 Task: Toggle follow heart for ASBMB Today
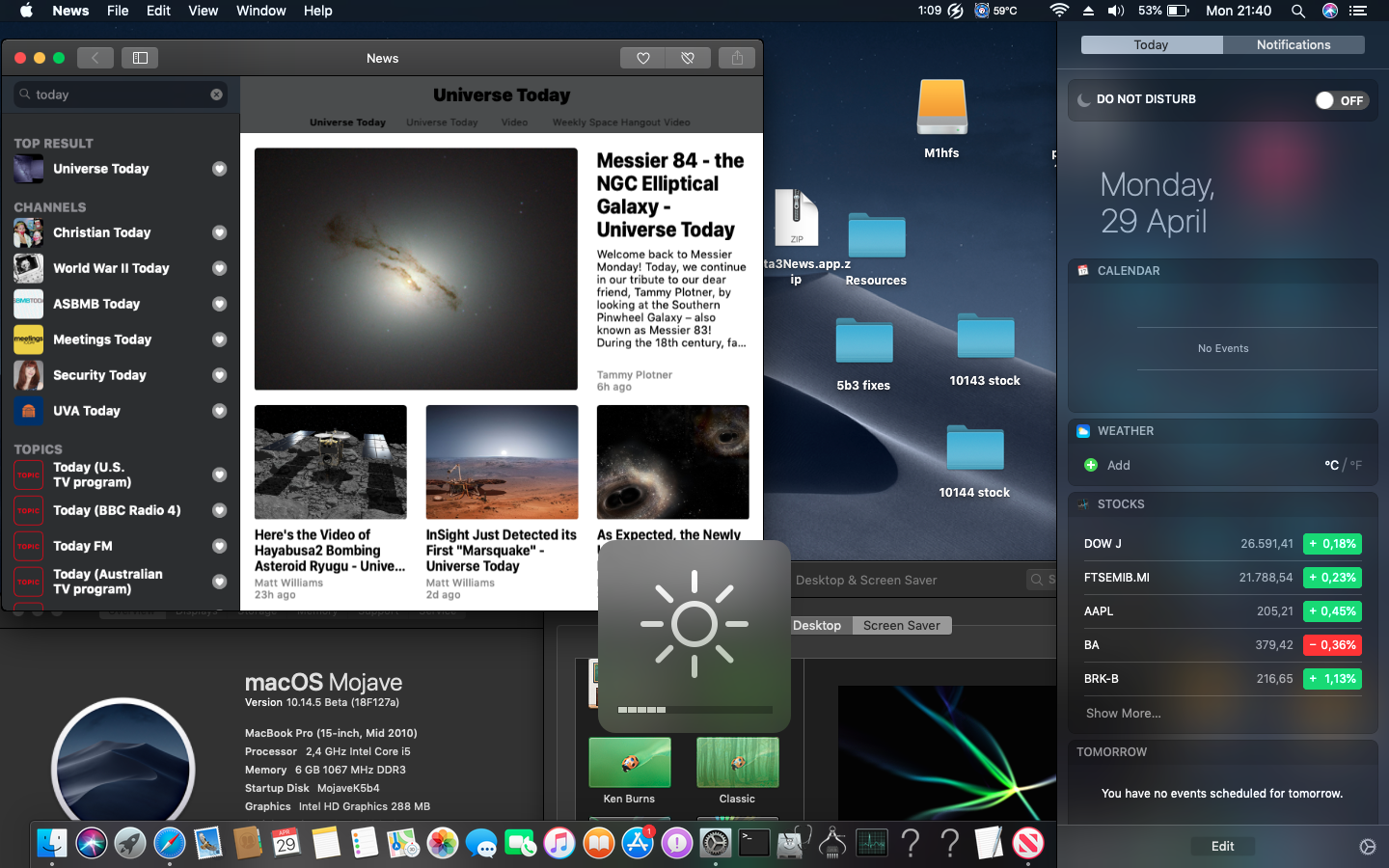[x=219, y=304]
